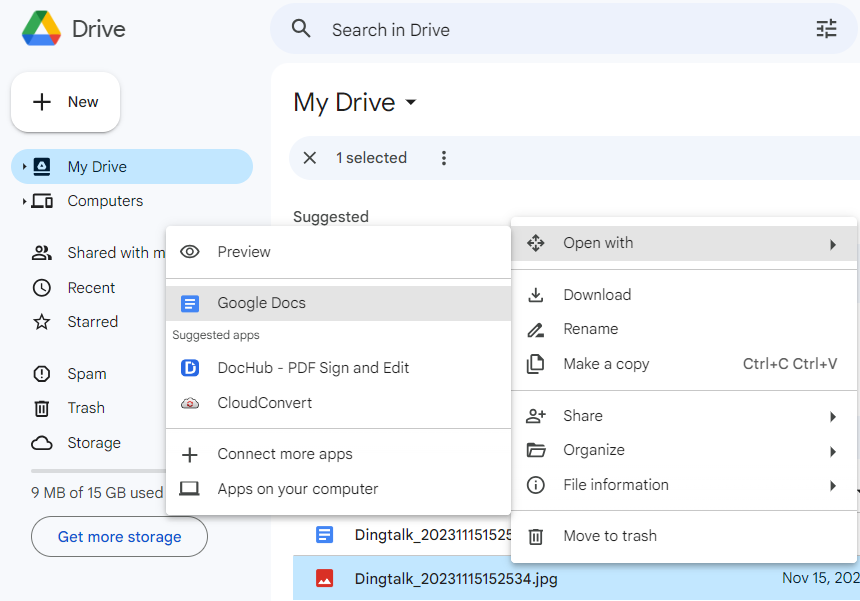Click the plus icon on New button

42,102
